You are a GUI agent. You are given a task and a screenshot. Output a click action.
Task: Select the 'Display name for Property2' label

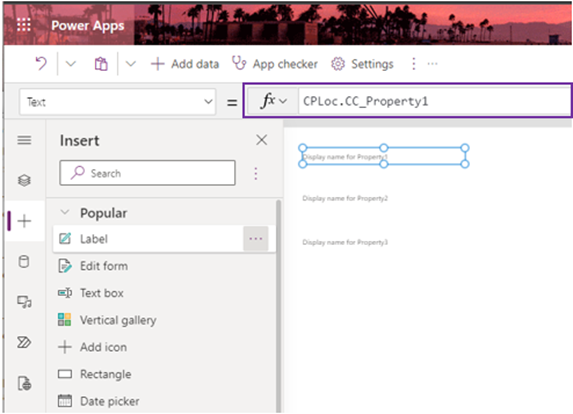345,198
